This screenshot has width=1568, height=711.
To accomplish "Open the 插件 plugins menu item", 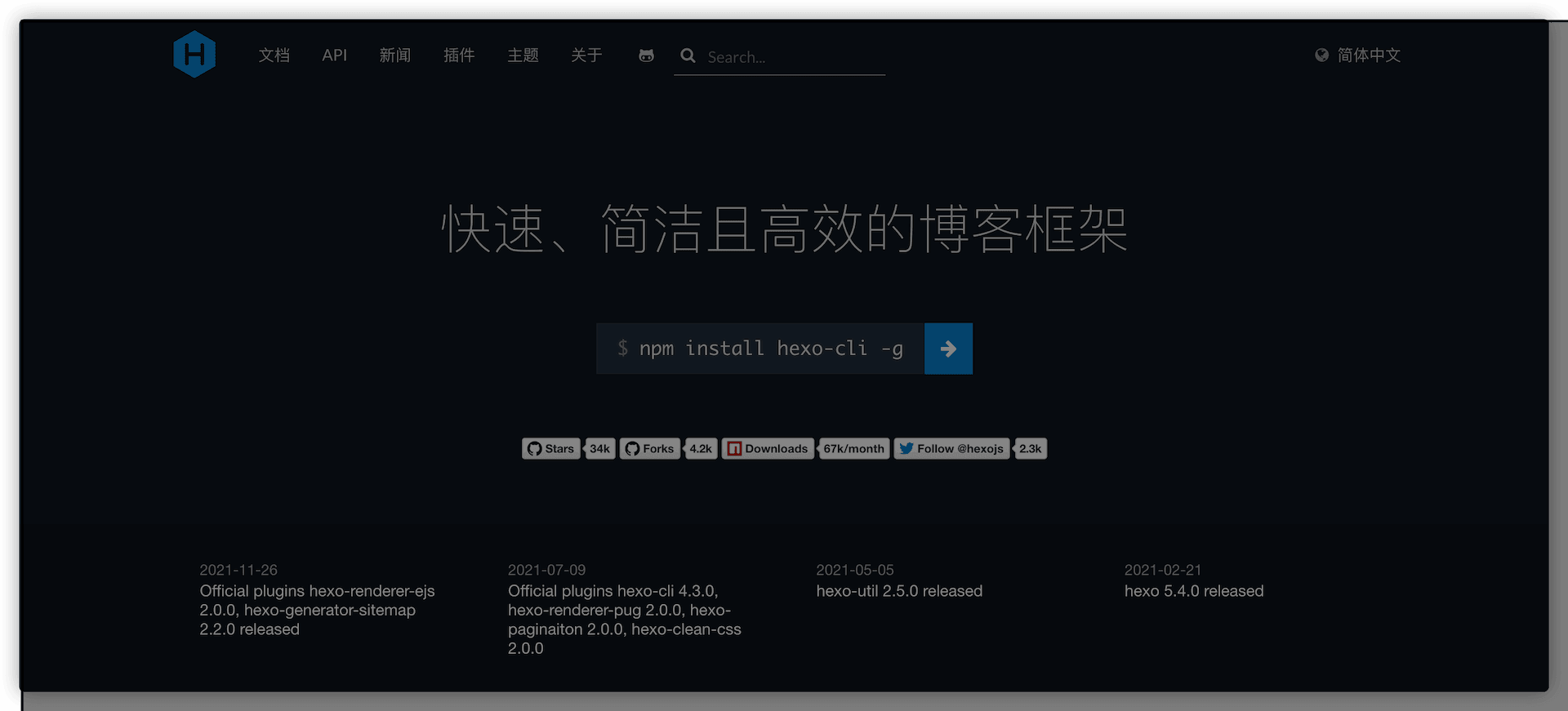I will click(x=459, y=55).
